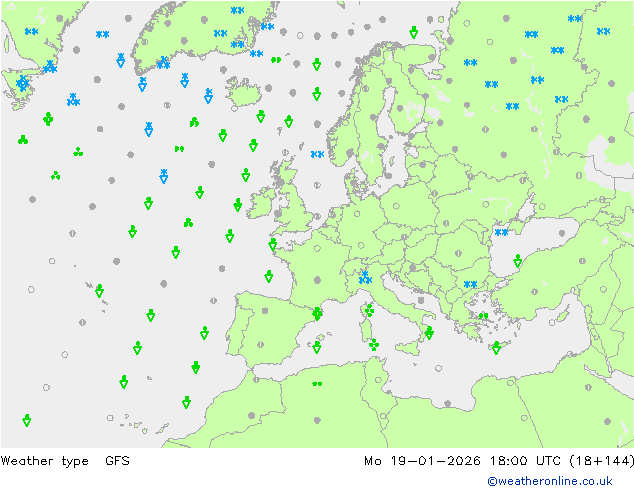Click the shower symbol south of Sardinia
This screenshot has height=490, width=634.
tap(374, 344)
